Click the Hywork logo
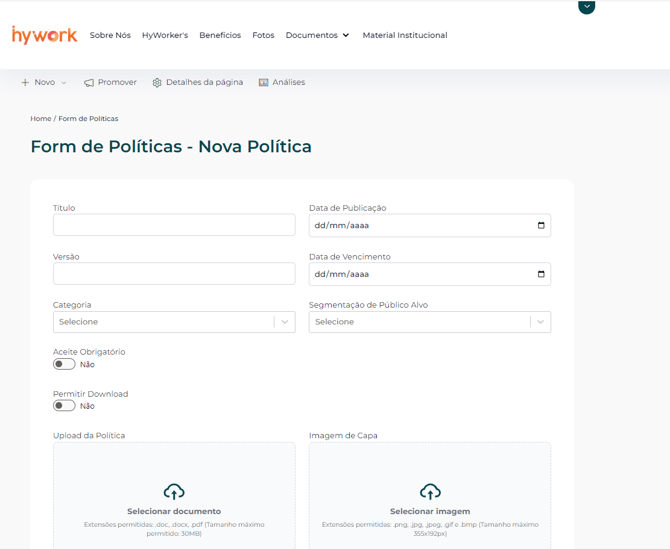 (x=44, y=35)
